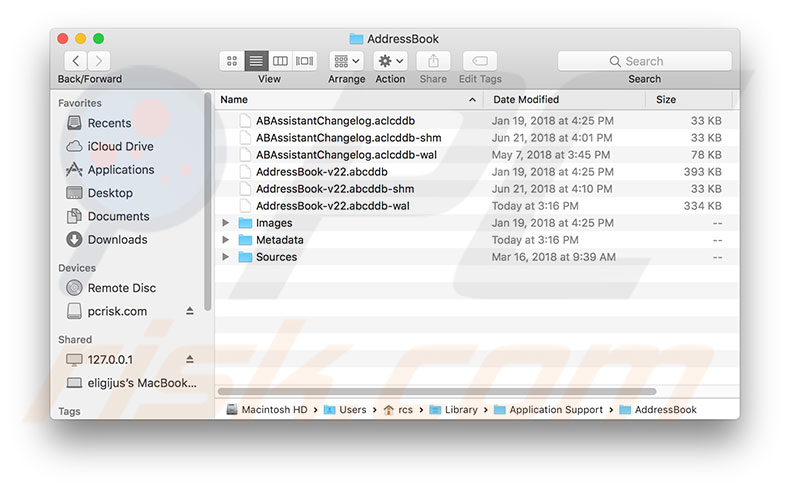The height and width of the screenshot is (491, 790).
Task: Select file ABAssistantChangelog.aclcddb
Action: click(335, 121)
